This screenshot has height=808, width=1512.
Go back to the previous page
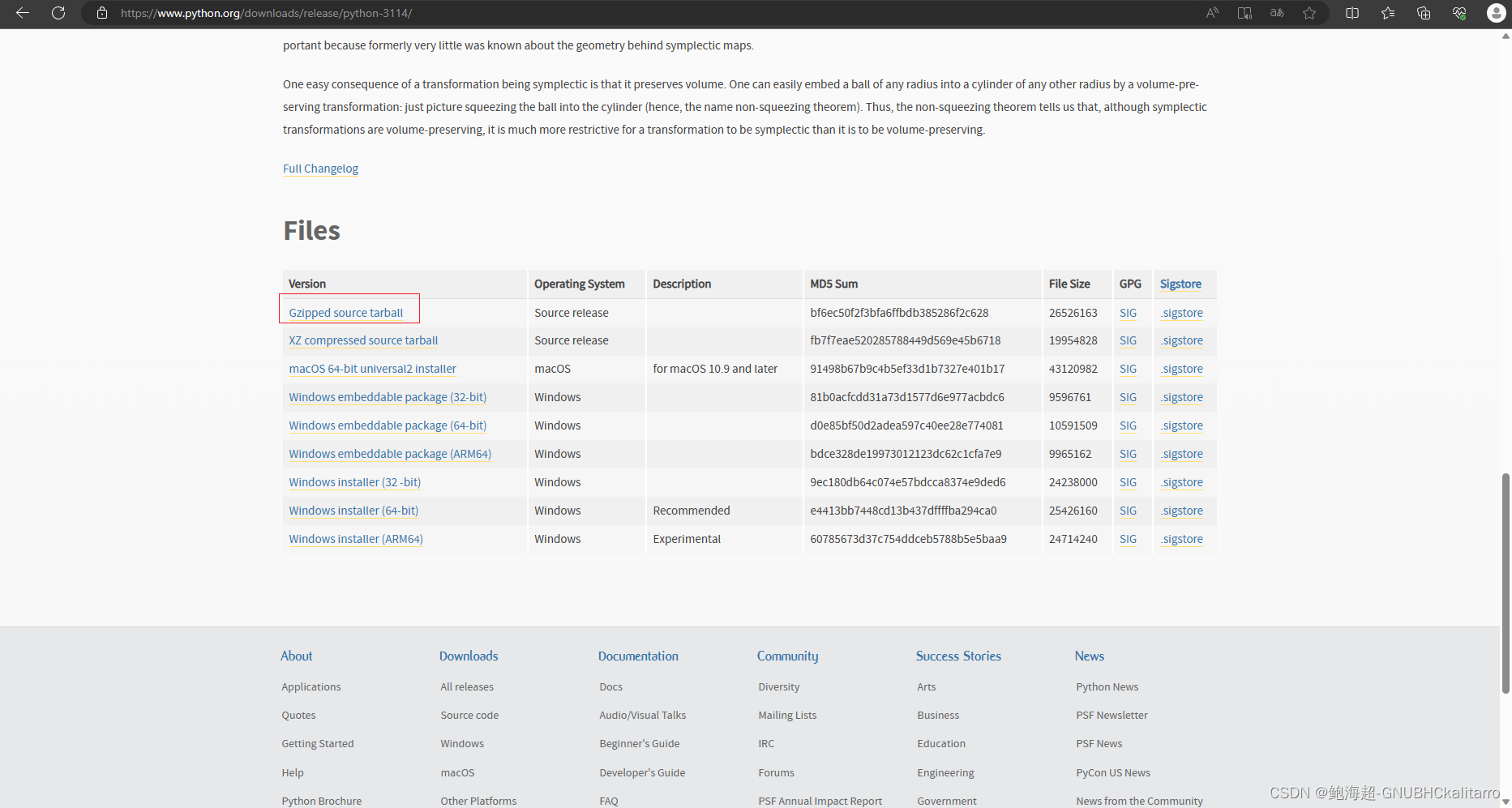click(x=23, y=13)
